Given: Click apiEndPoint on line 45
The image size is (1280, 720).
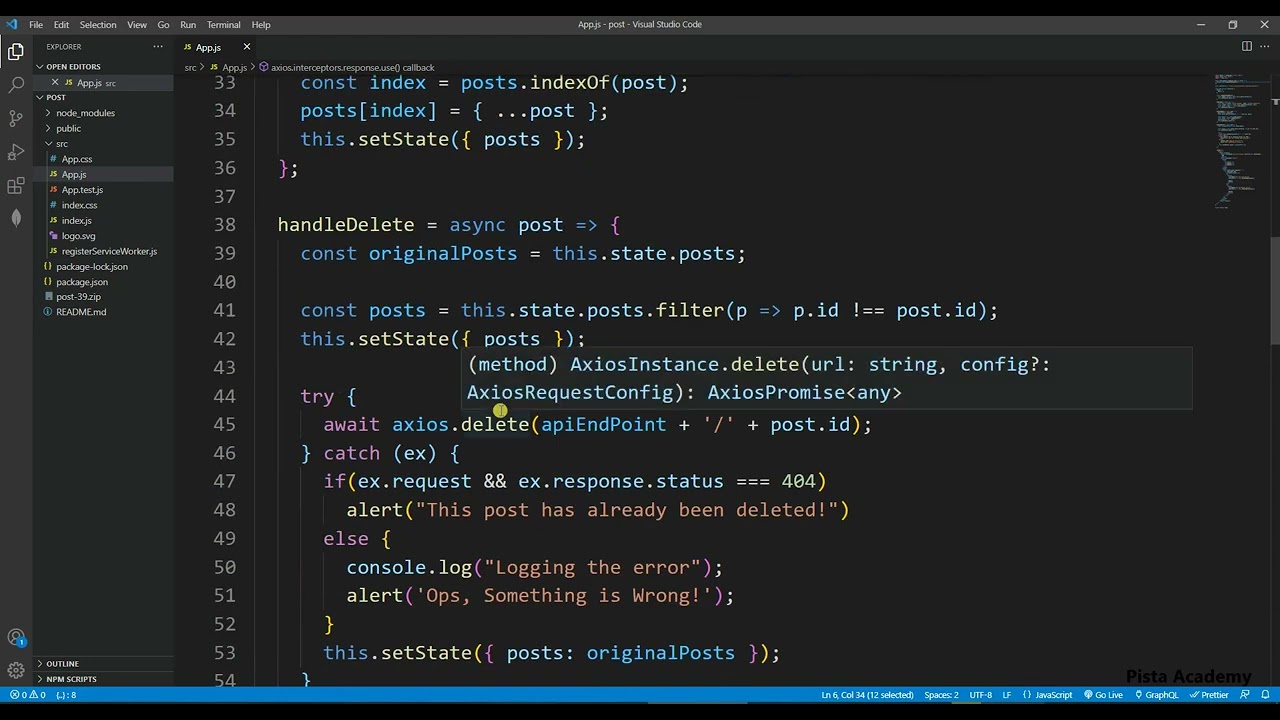Looking at the screenshot, I should click(x=604, y=425).
